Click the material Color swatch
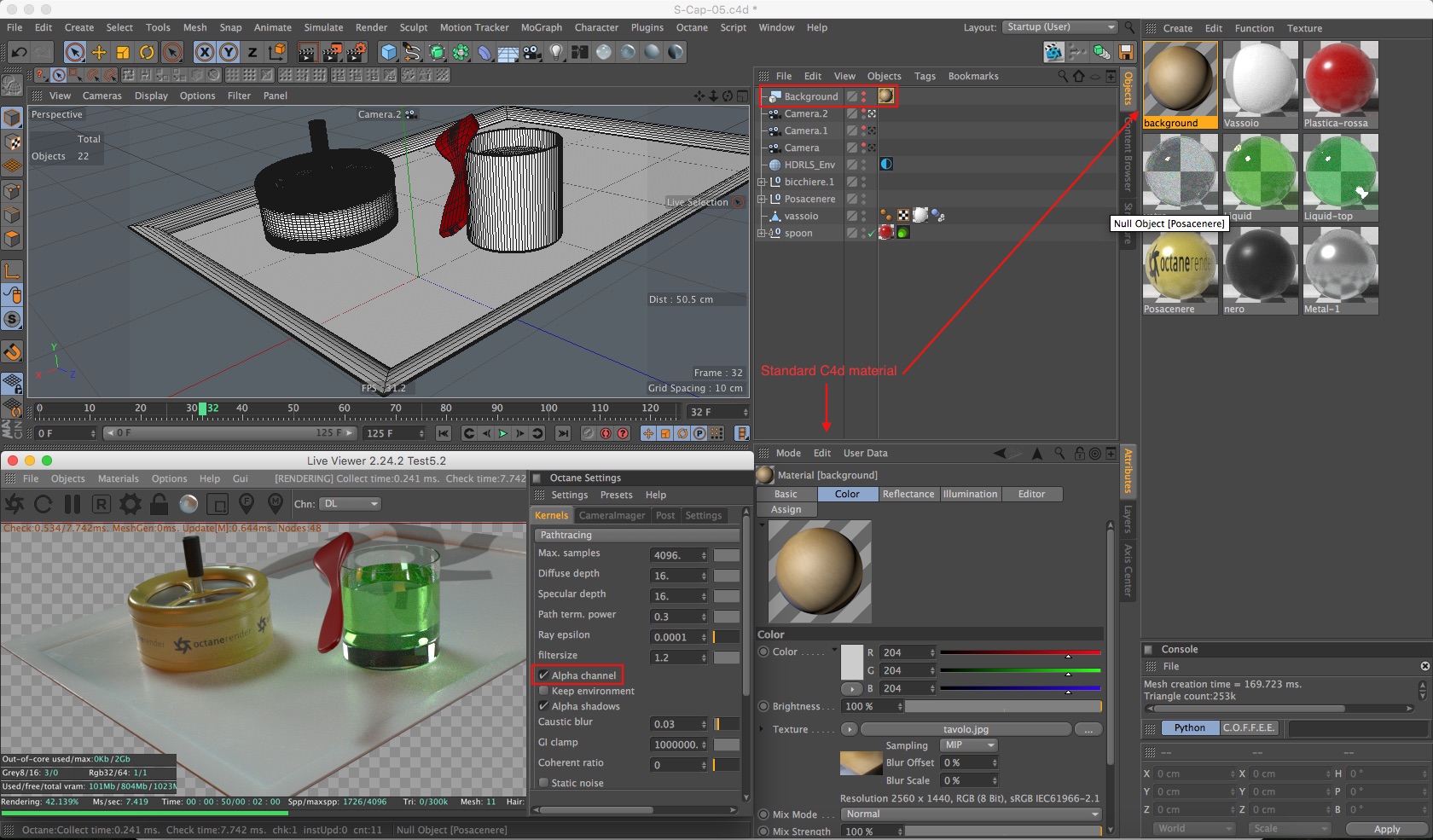The width and height of the screenshot is (1433, 840). (x=851, y=662)
